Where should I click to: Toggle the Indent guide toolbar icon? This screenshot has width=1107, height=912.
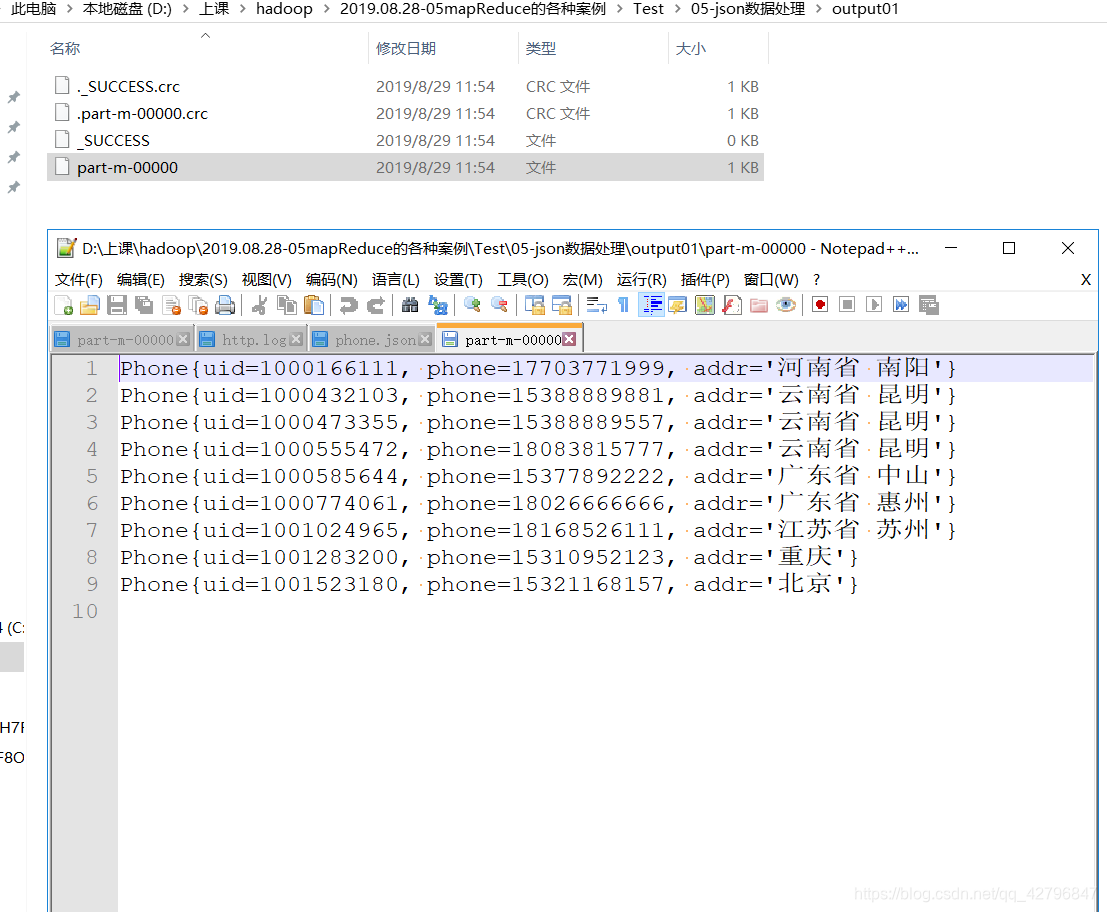[x=651, y=306]
